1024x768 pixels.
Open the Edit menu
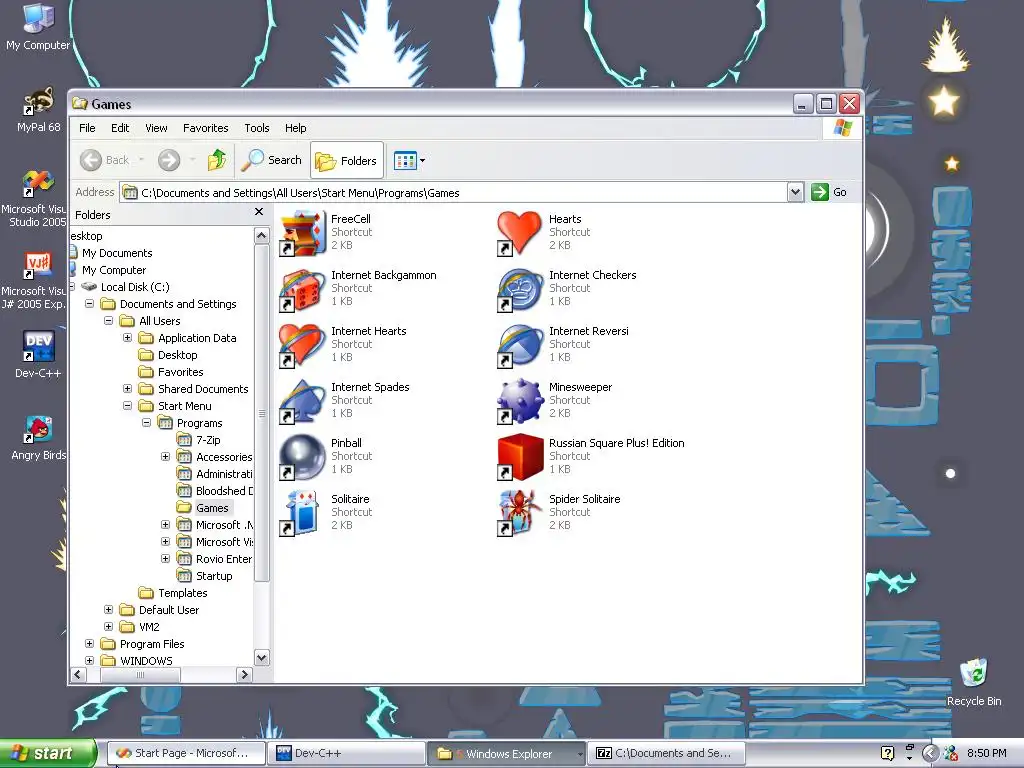point(120,128)
